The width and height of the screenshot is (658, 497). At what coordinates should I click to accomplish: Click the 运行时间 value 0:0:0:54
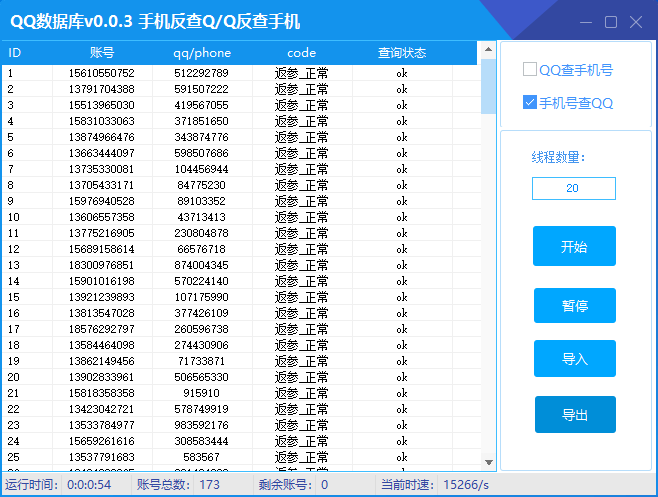tap(89, 485)
